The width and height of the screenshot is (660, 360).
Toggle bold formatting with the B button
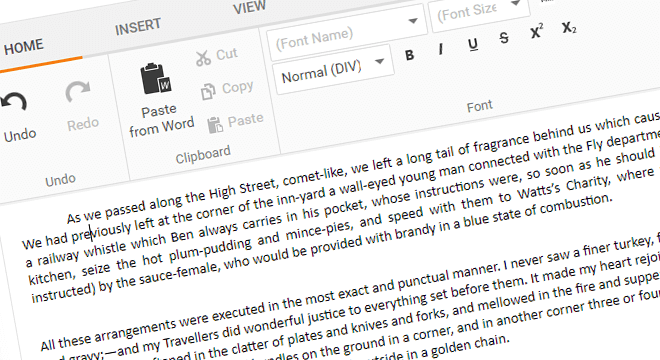(x=409, y=55)
